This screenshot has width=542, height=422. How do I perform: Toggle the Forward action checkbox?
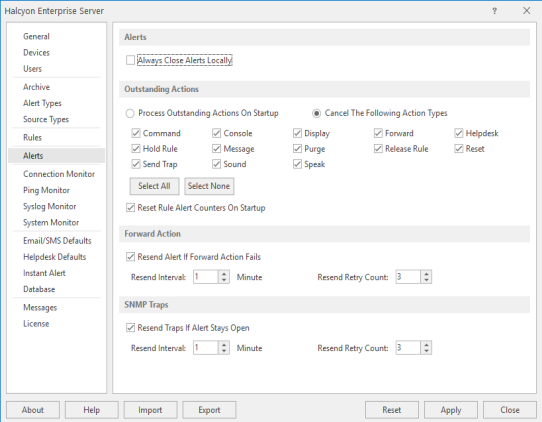tap(378, 133)
